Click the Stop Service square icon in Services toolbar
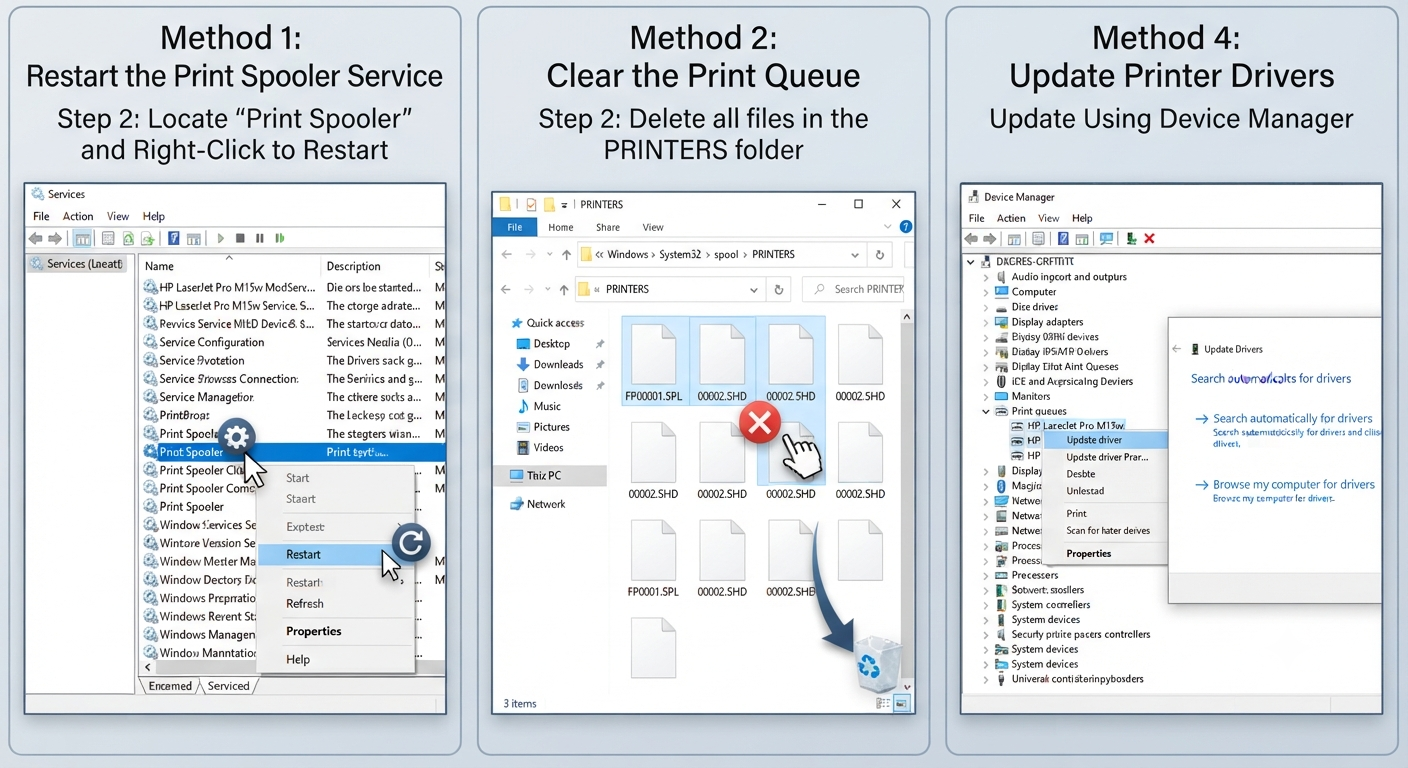Image resolution: width=1408 pixels, height=768 pixels. pos(240,238)
